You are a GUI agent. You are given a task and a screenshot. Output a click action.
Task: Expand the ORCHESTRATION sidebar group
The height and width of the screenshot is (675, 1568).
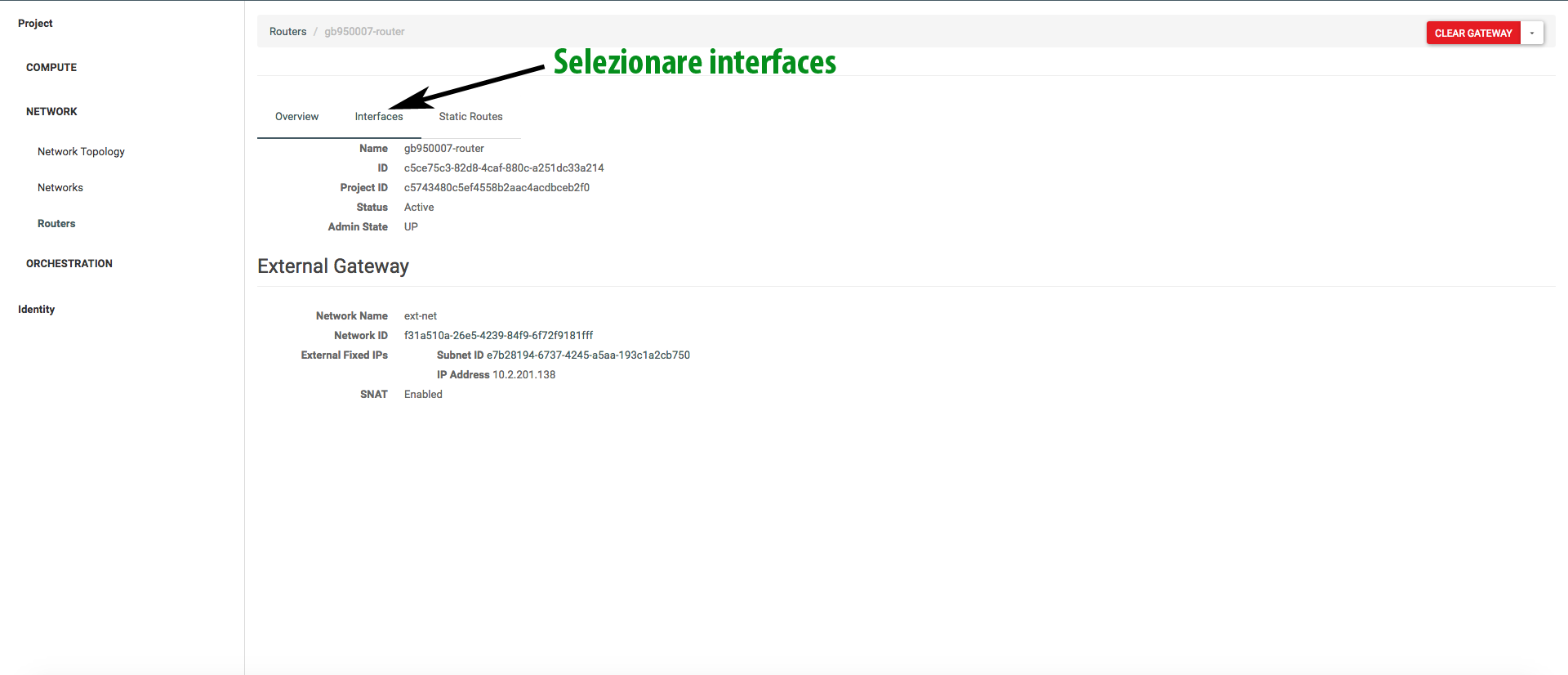click(69, 264)
